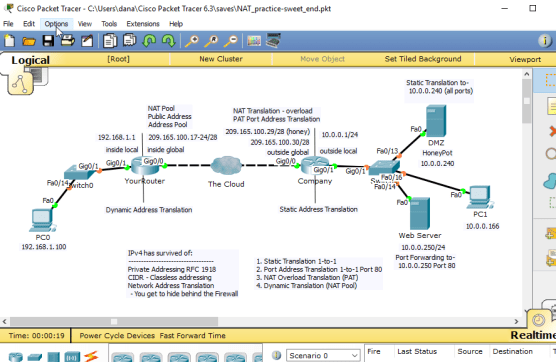556x362 pixels.
Task: Open the Help menu
Action: point(176,24)
